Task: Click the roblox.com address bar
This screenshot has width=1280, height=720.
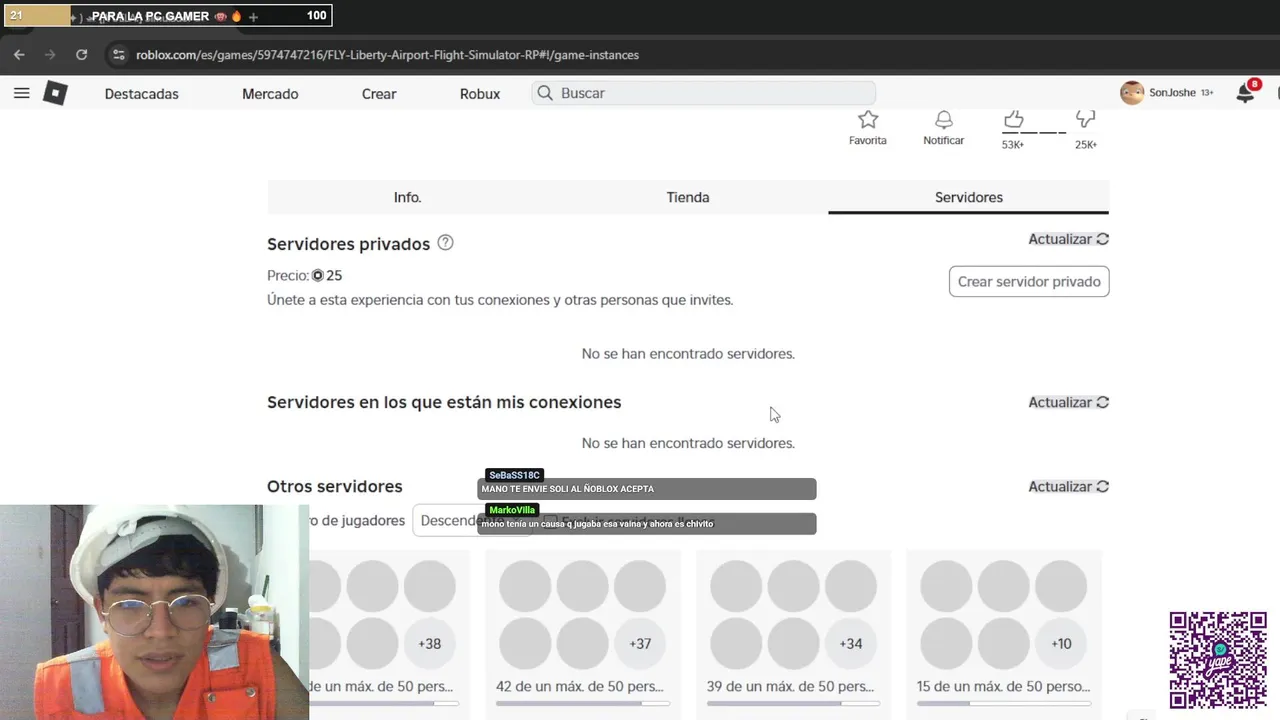Action: tap(387, 55)
